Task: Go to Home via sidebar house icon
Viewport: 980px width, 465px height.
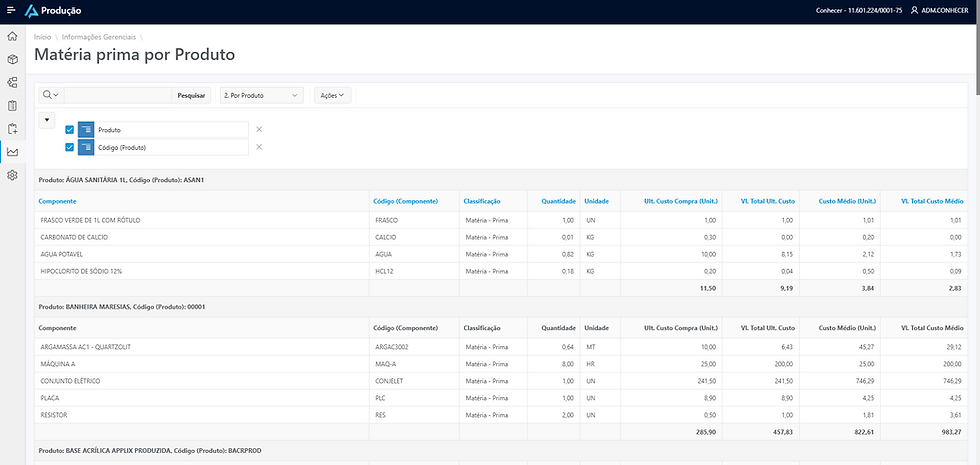Action: tap(12, 36)
